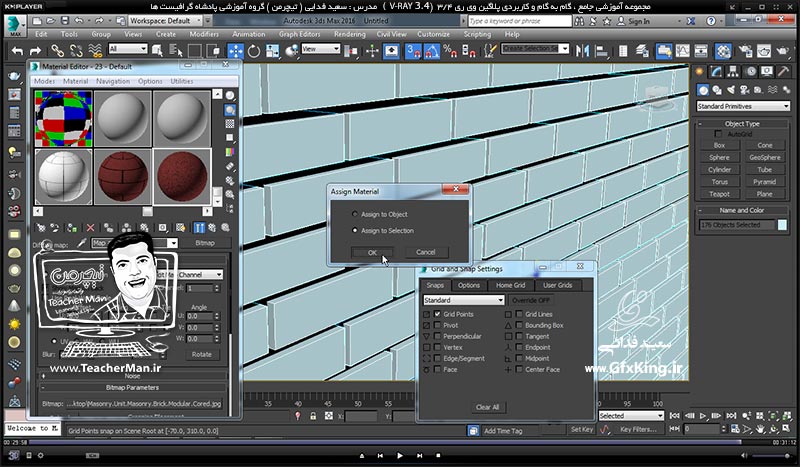
Task: Open the Standard Primitives dropdown
Action: point(743,106)
